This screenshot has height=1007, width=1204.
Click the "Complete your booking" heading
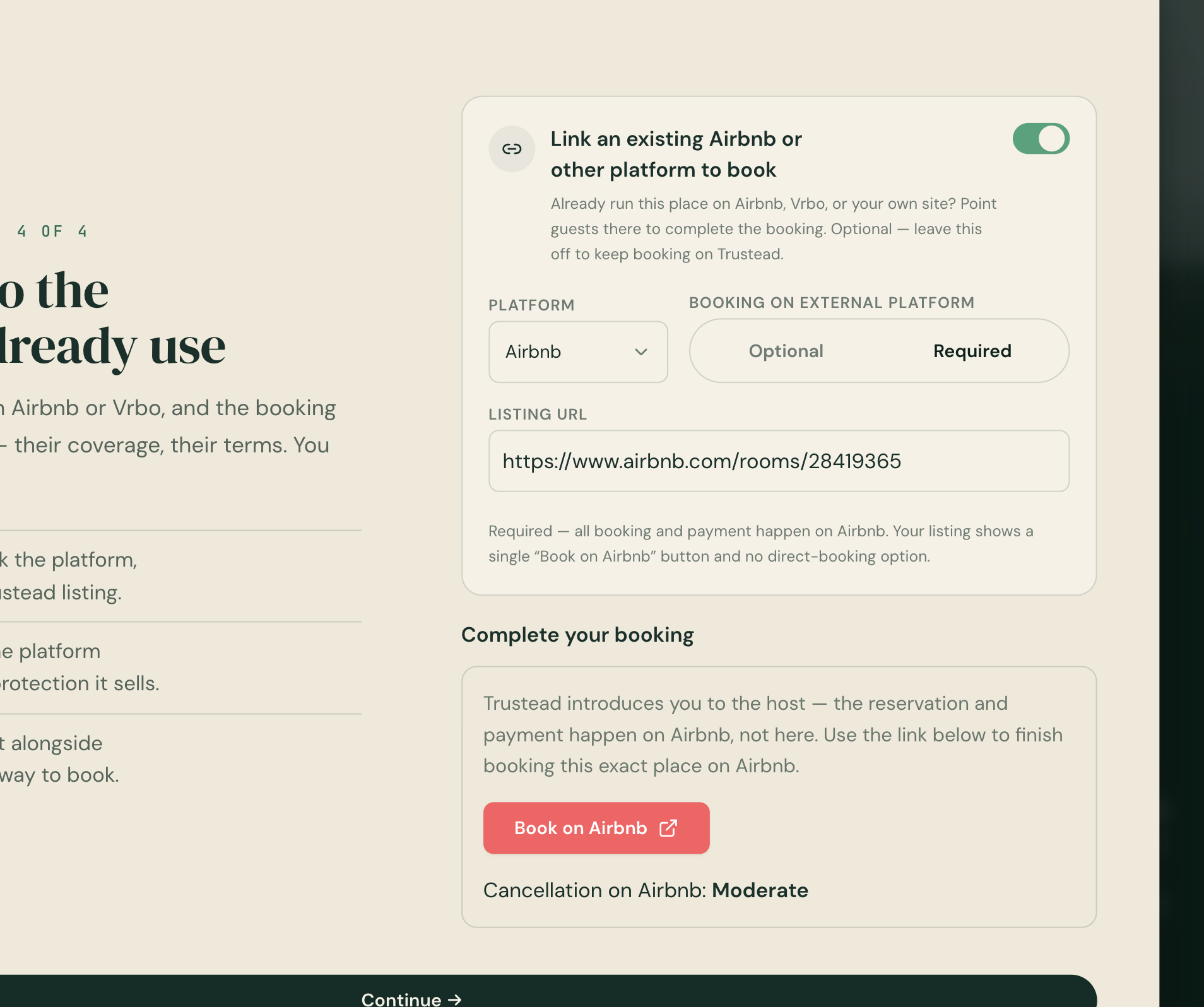point(577,635)
